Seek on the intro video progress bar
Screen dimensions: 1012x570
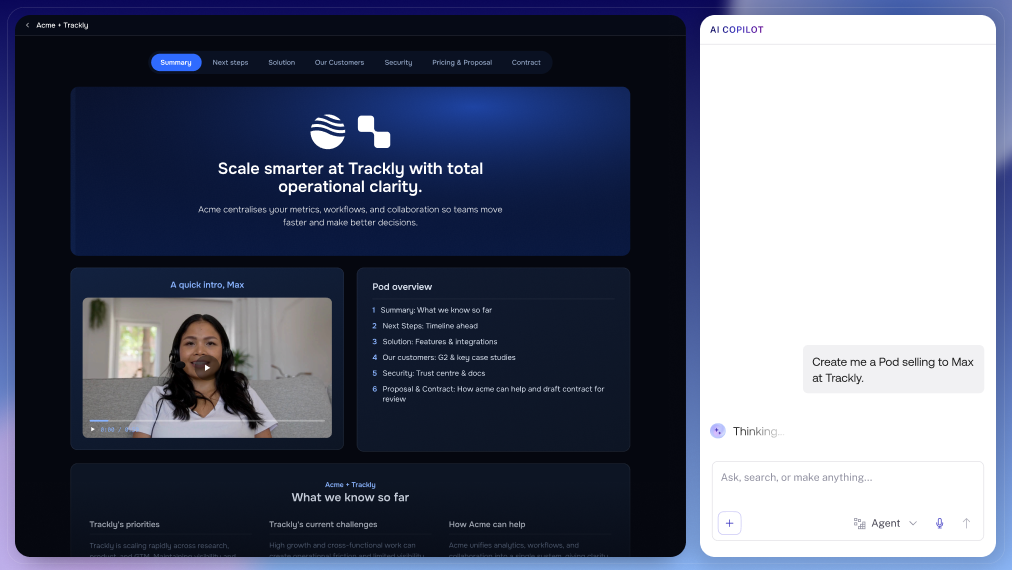[x=207, y=421]
